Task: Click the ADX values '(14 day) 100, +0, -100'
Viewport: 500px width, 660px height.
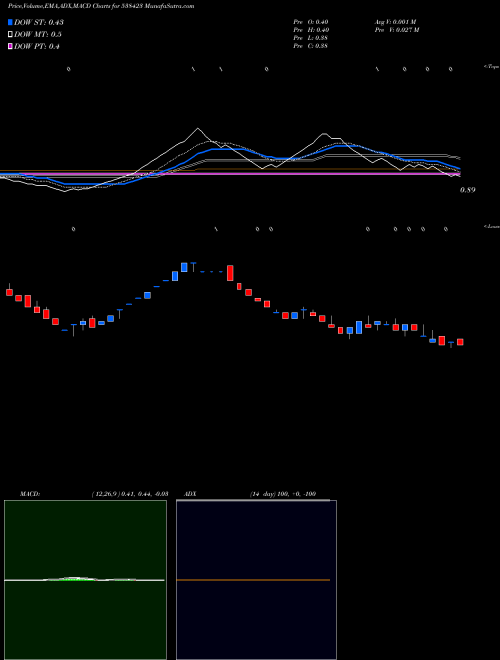Action: click(283, 494)
